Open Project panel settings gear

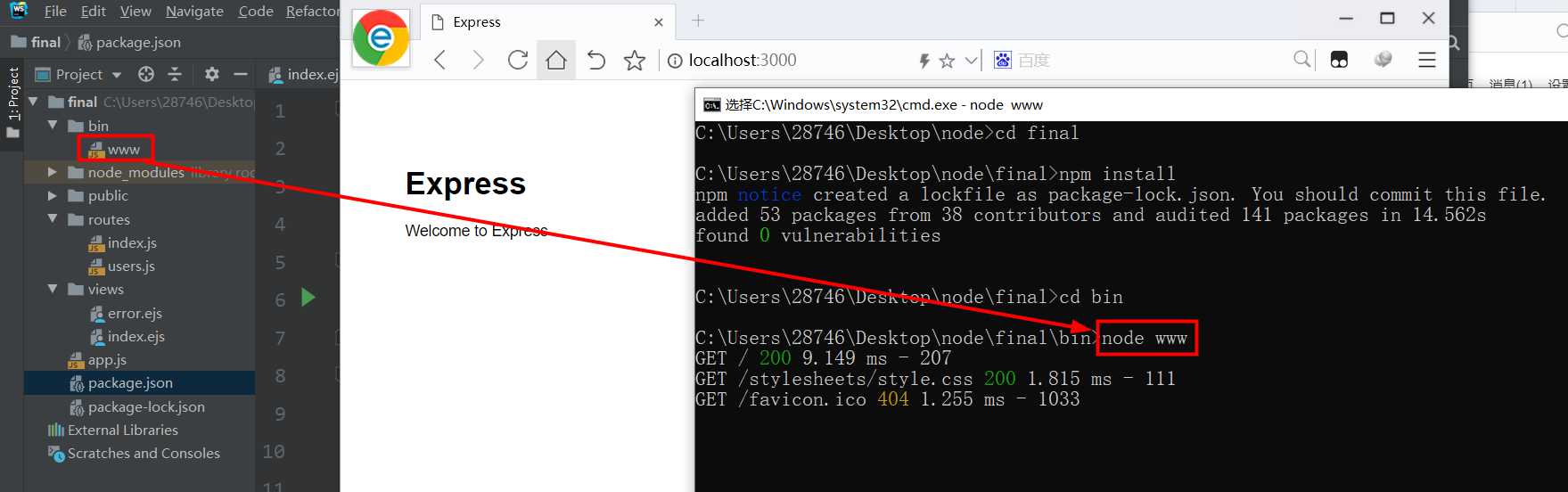point(211,74)
